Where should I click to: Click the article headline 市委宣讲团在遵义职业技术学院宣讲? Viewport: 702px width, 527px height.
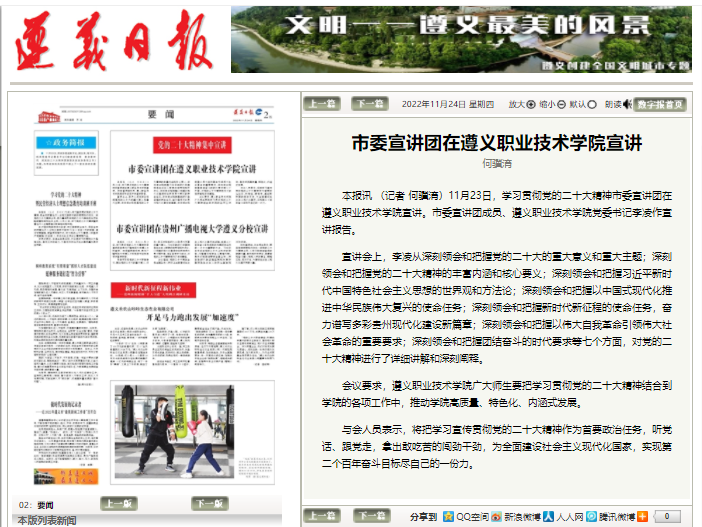click(x=497, y=143)
